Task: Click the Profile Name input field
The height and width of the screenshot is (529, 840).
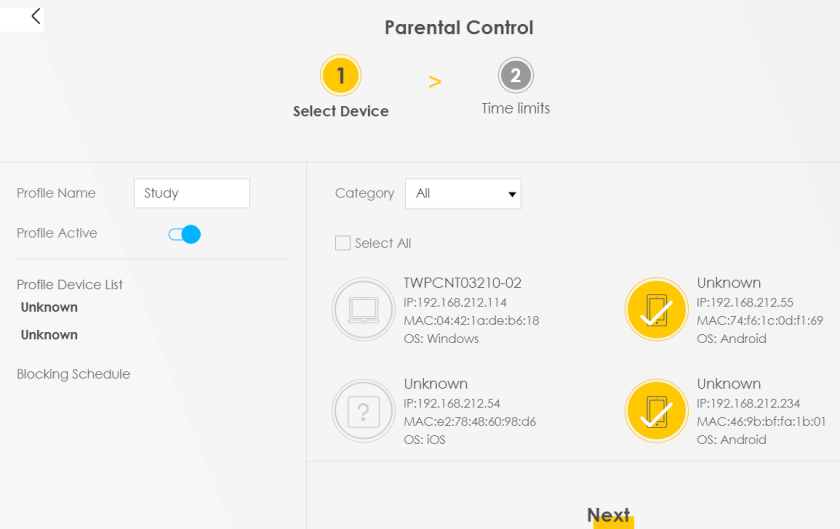Action: pos(192,193)
